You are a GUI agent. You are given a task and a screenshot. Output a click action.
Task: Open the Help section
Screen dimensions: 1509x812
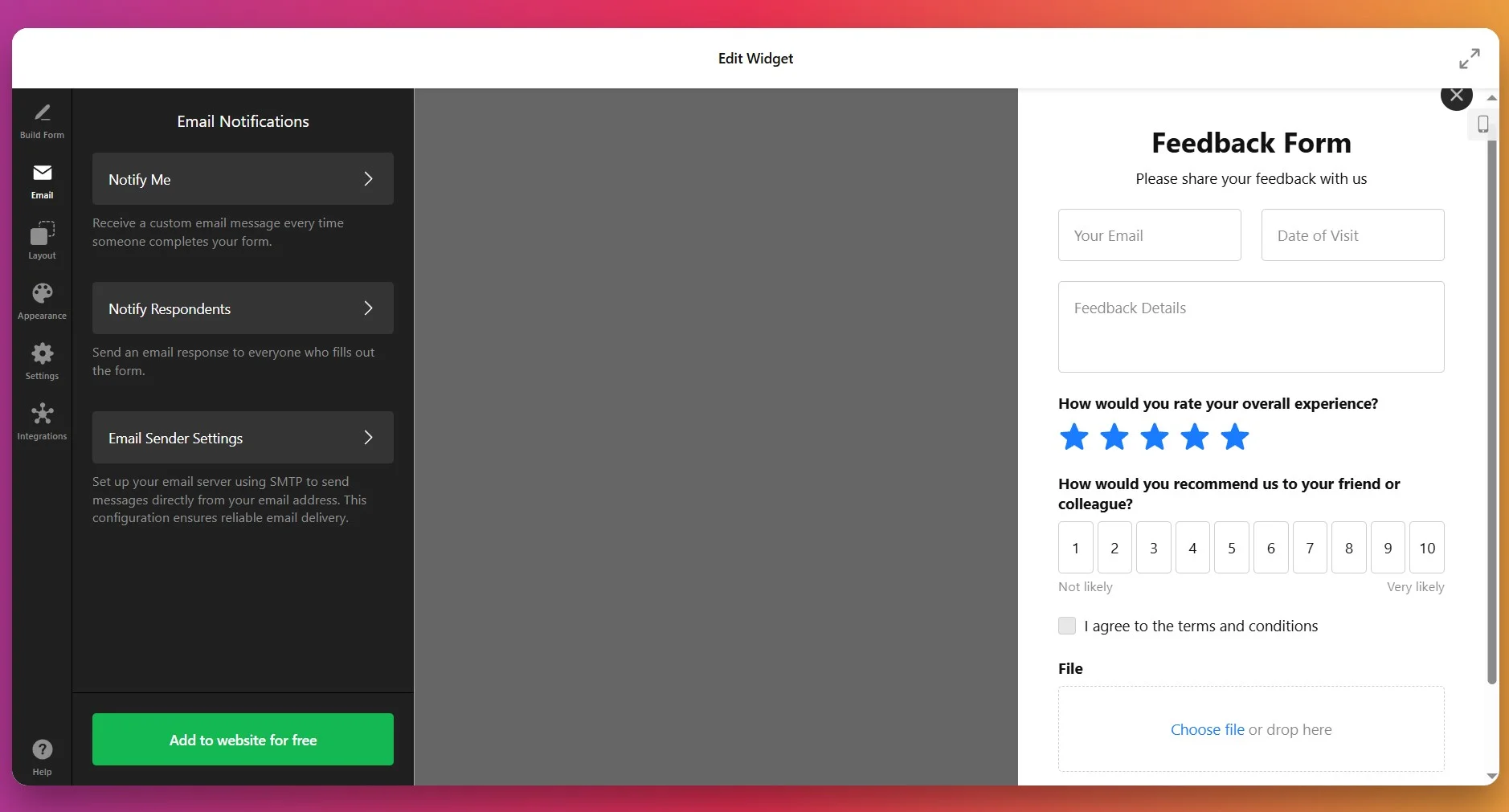click(x=42, y=755)
